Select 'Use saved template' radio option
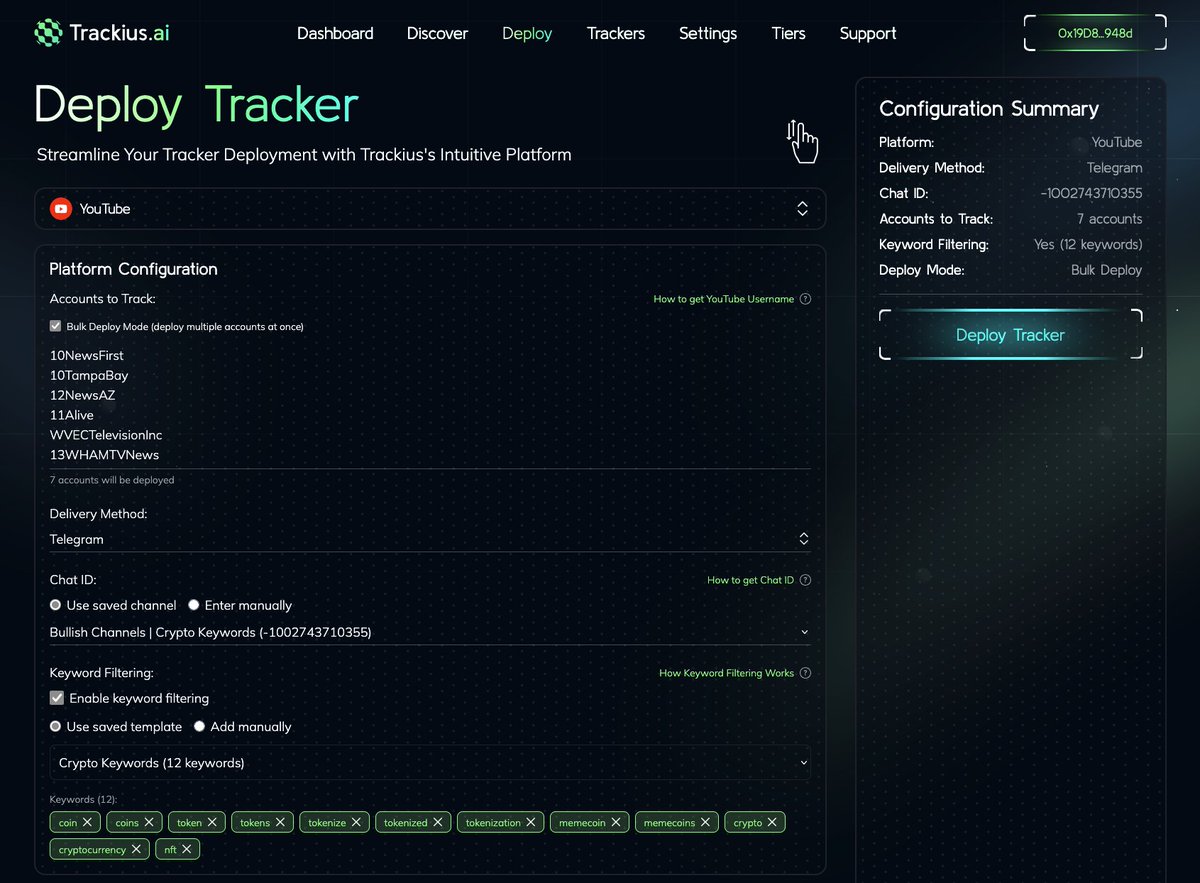Image resolution: width=1200 pixels, height=883 pixels. click(56, 727)
